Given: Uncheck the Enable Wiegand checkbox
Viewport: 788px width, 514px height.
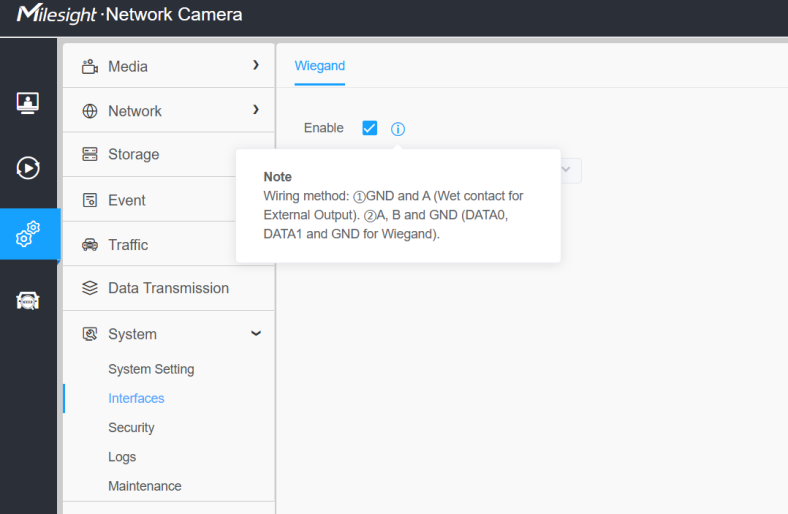Looking at the screenshot, I should tap(369, 128).
